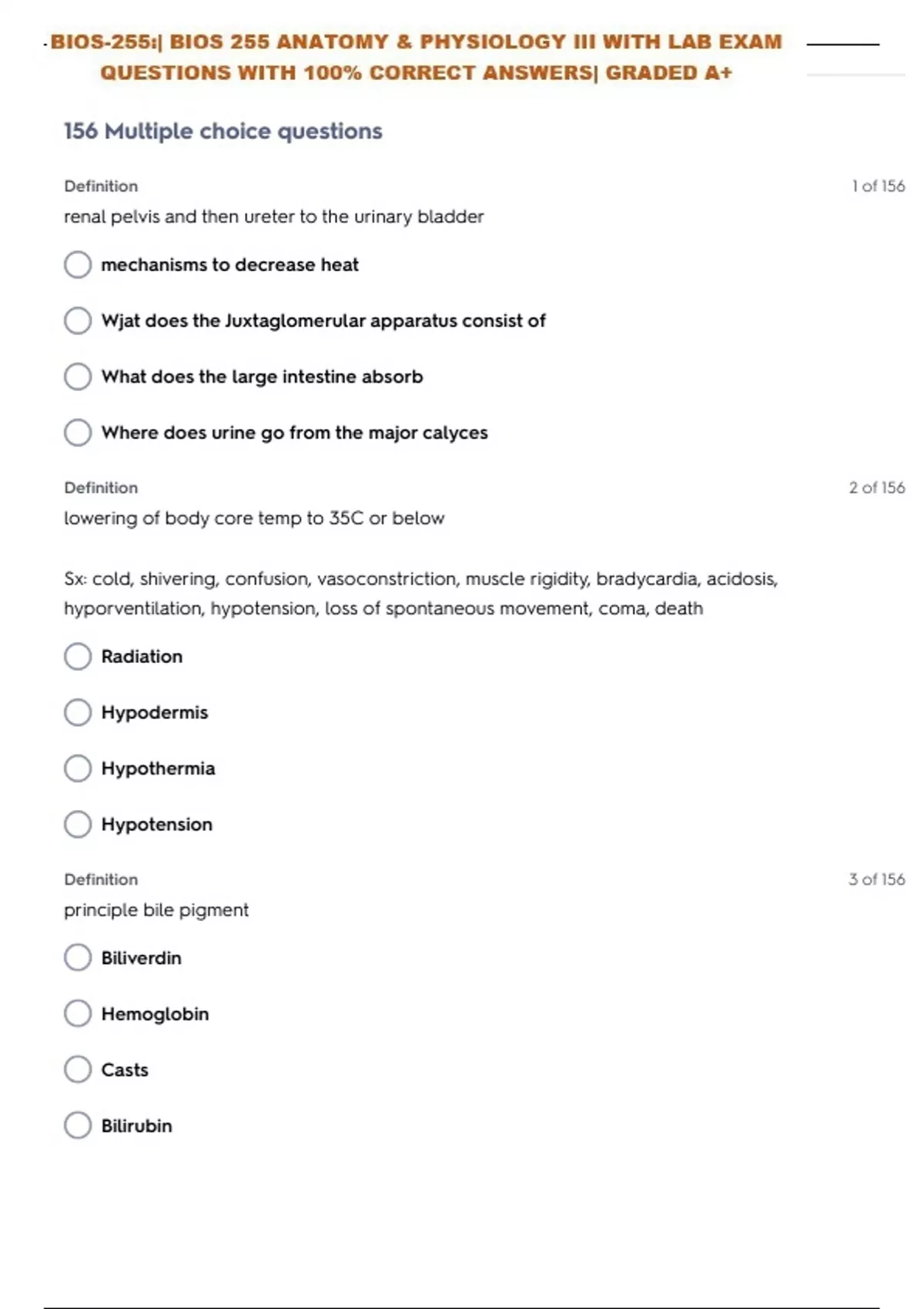Pick 'Where does urine go from major calyces'
The width and height of the screenshot is (924, 1309).
[78, 433]
